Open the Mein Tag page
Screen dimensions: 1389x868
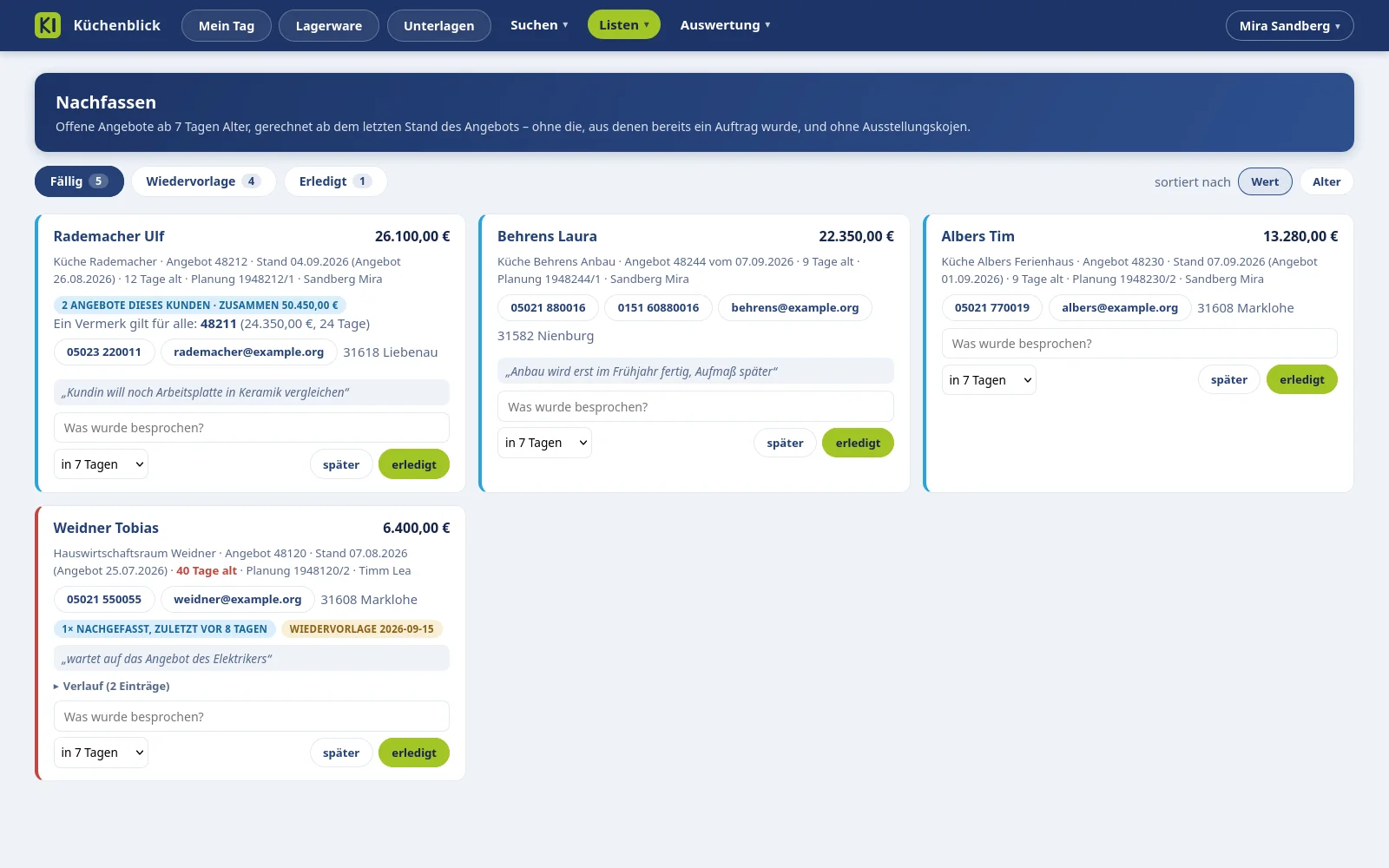tap(227, 25)
